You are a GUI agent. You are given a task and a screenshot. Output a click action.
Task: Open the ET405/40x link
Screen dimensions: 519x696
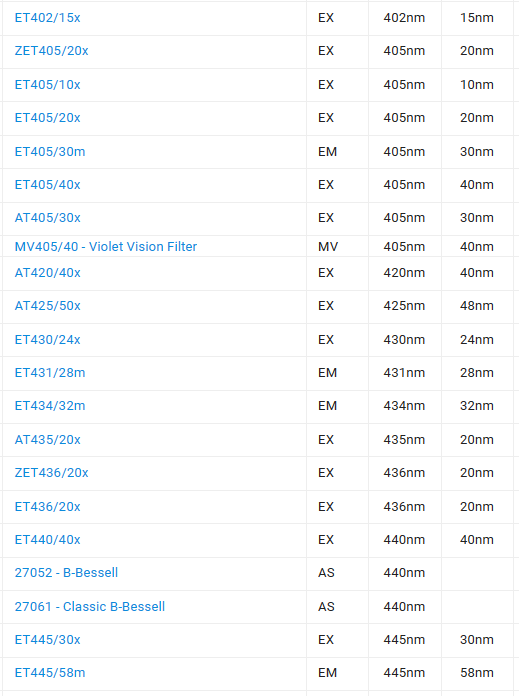coord(48,185)
